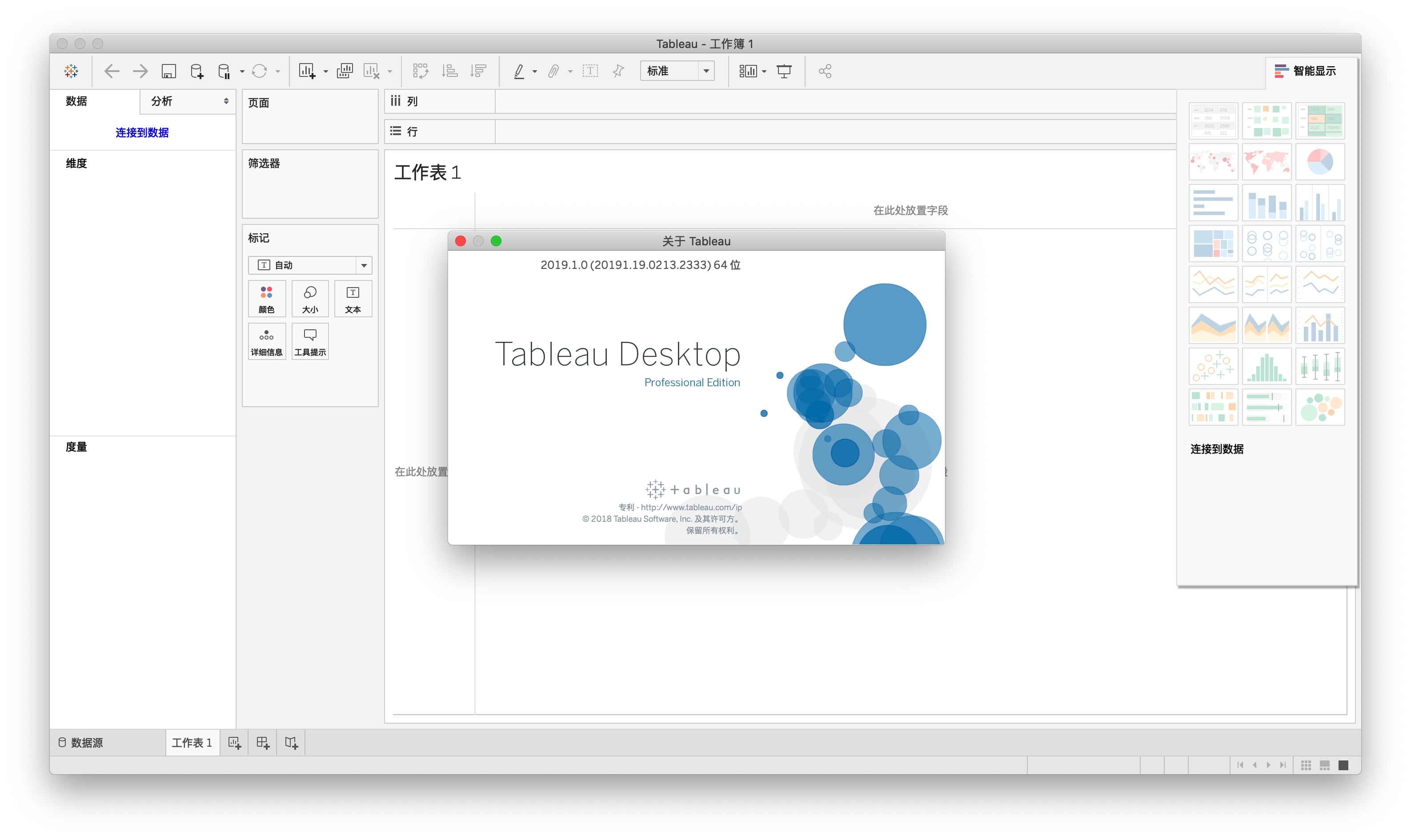This screenshot has height=840, width=1411.
Task: Sort ascending toolbar icon
Action: [x=450, y=71]
